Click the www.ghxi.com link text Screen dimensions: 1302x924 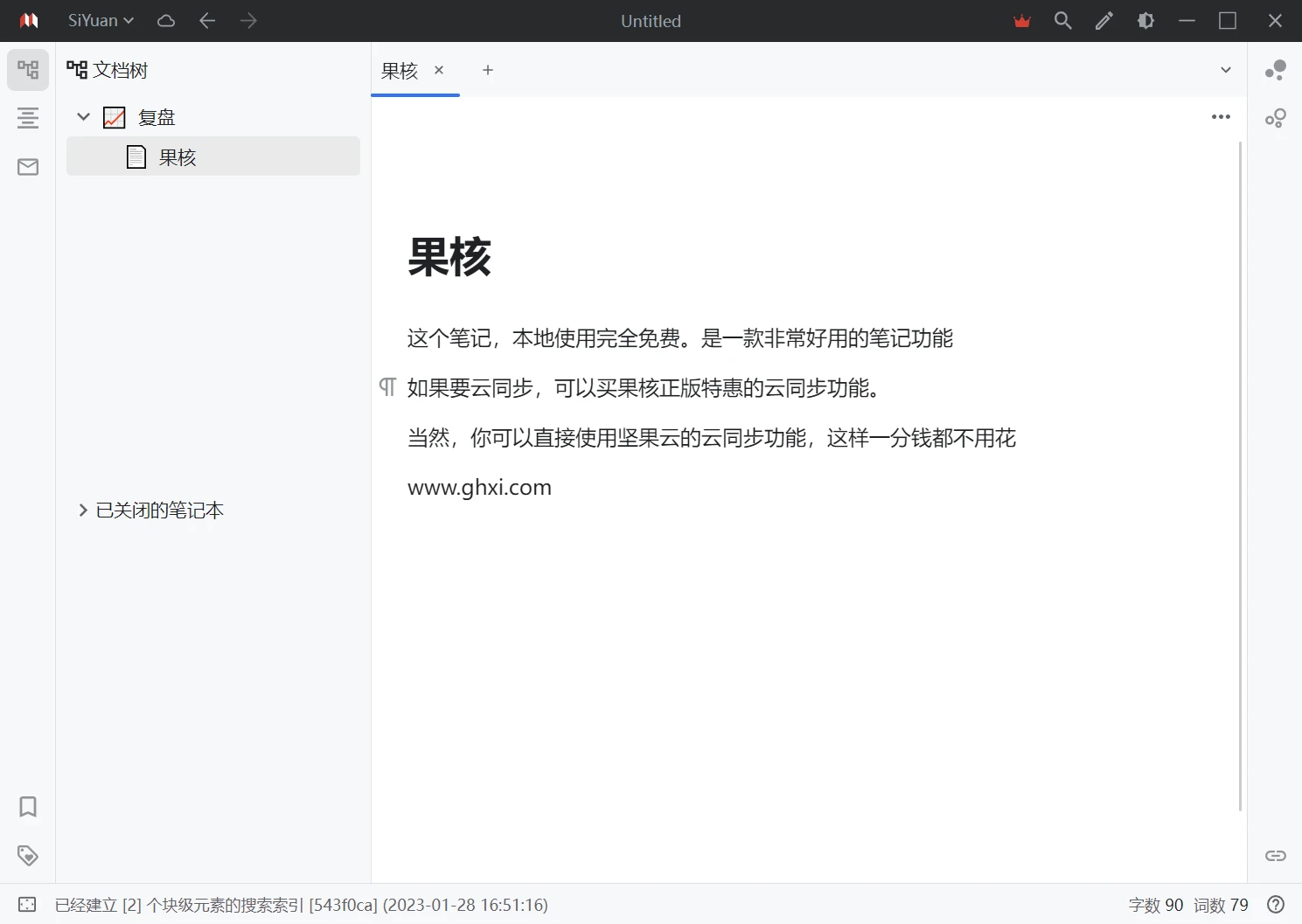tap(479, 487)
